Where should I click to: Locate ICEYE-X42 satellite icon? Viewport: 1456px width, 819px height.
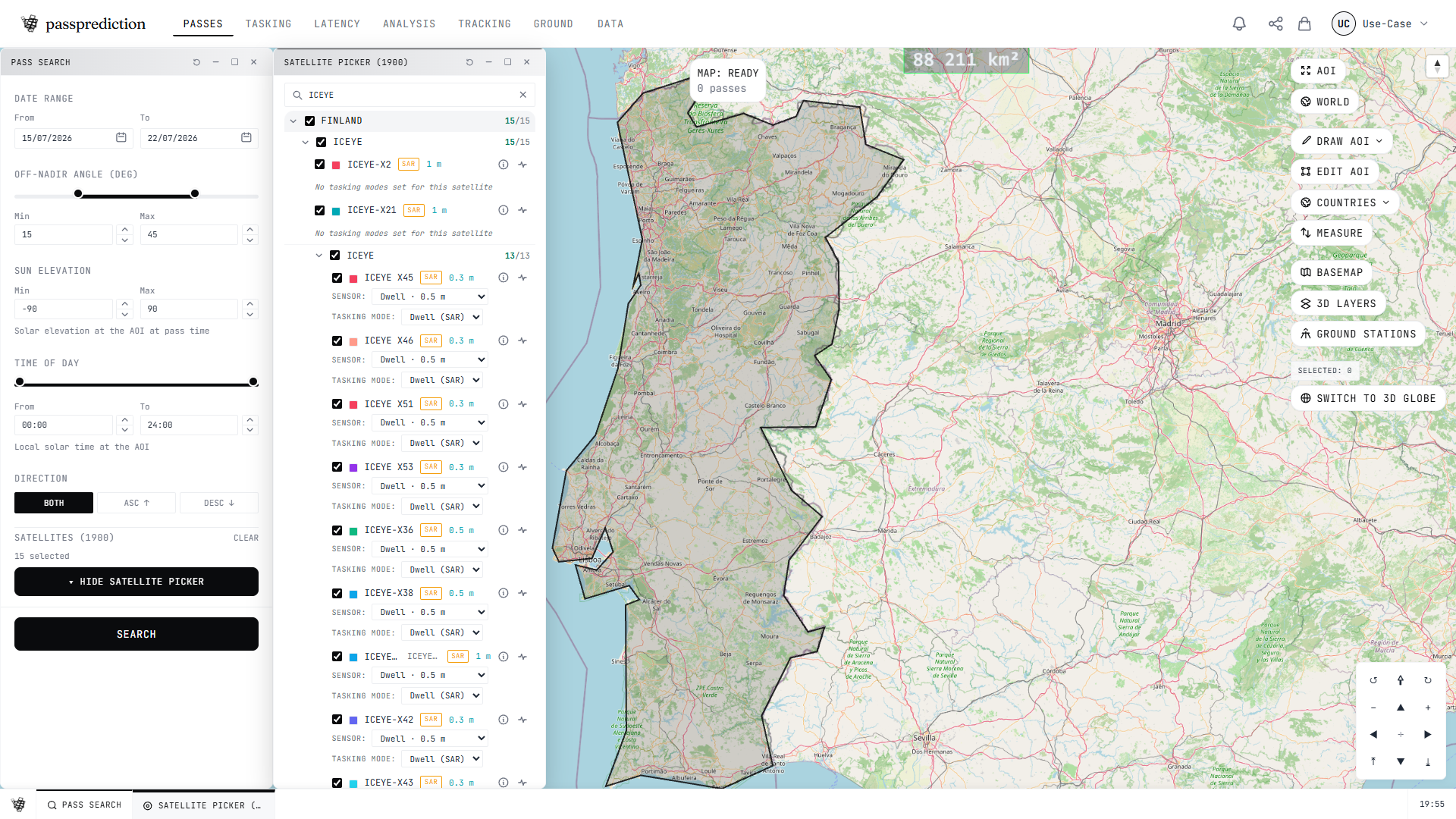[522, 720]
